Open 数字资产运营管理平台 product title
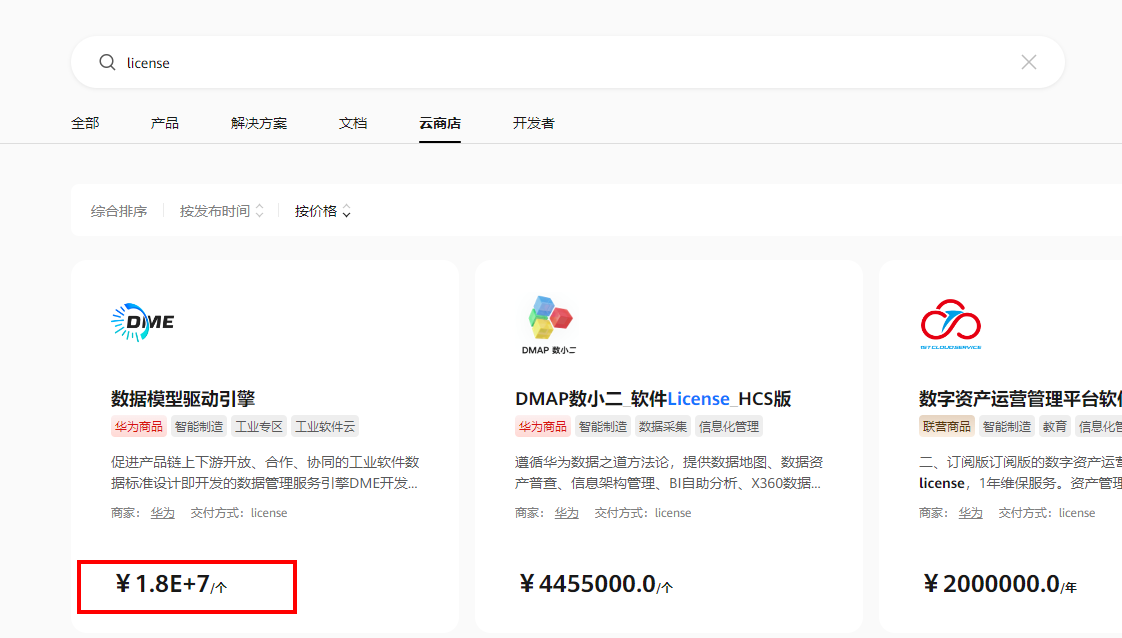Image resolution: width=1122 pixels, height=638 pixels. 1020,398
